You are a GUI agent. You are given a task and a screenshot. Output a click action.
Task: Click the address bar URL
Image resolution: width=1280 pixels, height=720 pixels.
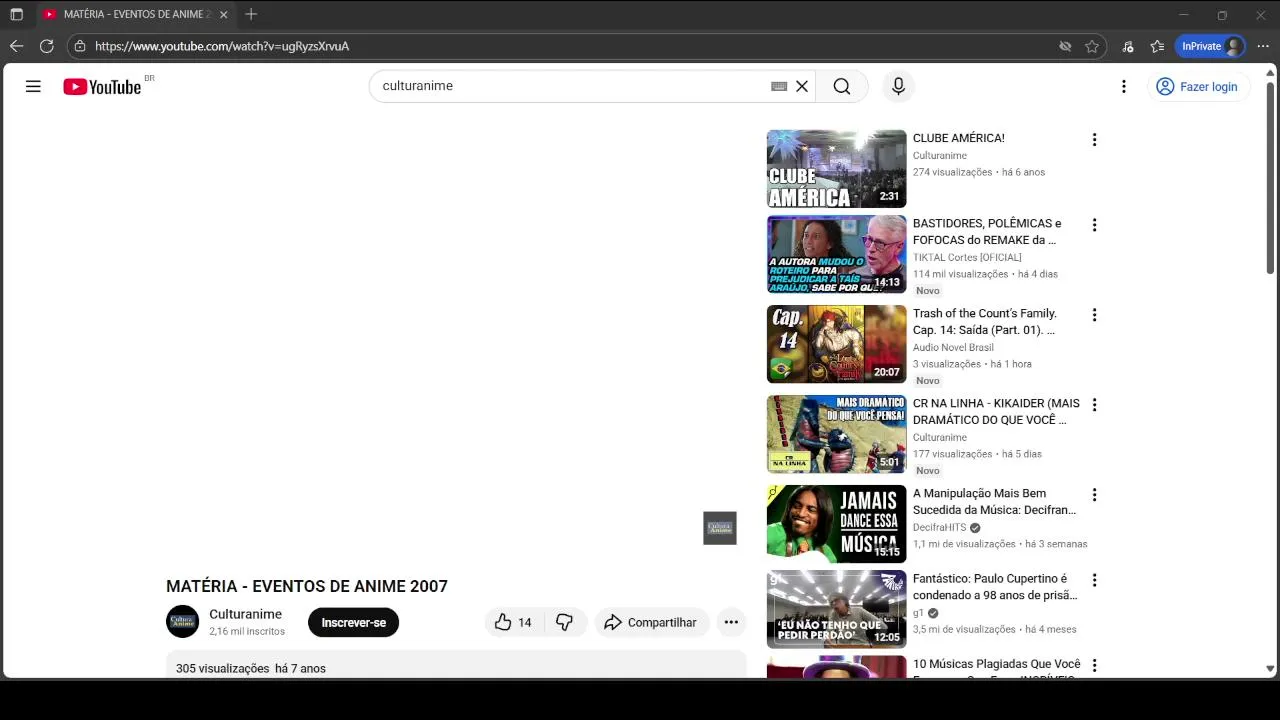tap(222, 46)
